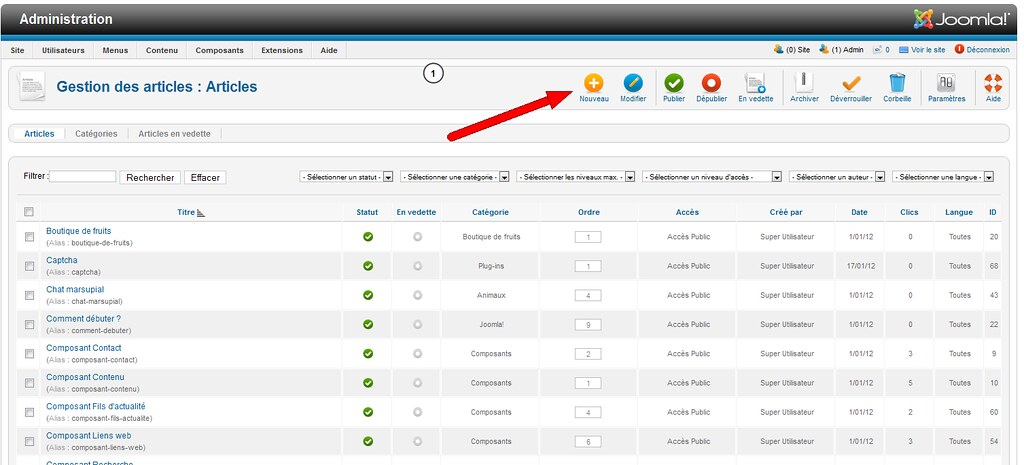Viewport: 1024px width, 465px height.
Task: Toggle published status of Chat marsupial
Action: [368, 295]
